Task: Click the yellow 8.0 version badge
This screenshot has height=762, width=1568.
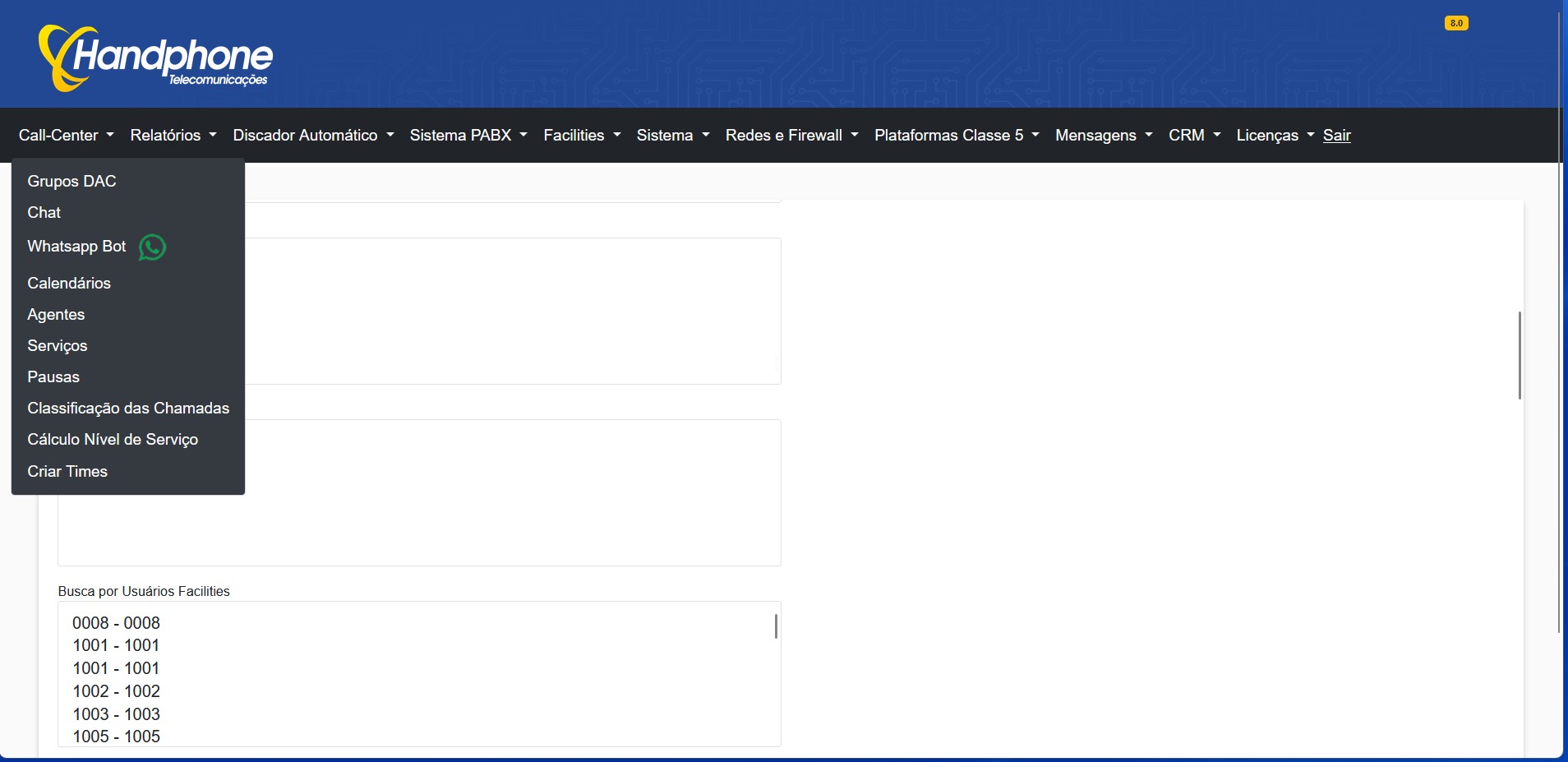Action: [x=1455, y=23]
